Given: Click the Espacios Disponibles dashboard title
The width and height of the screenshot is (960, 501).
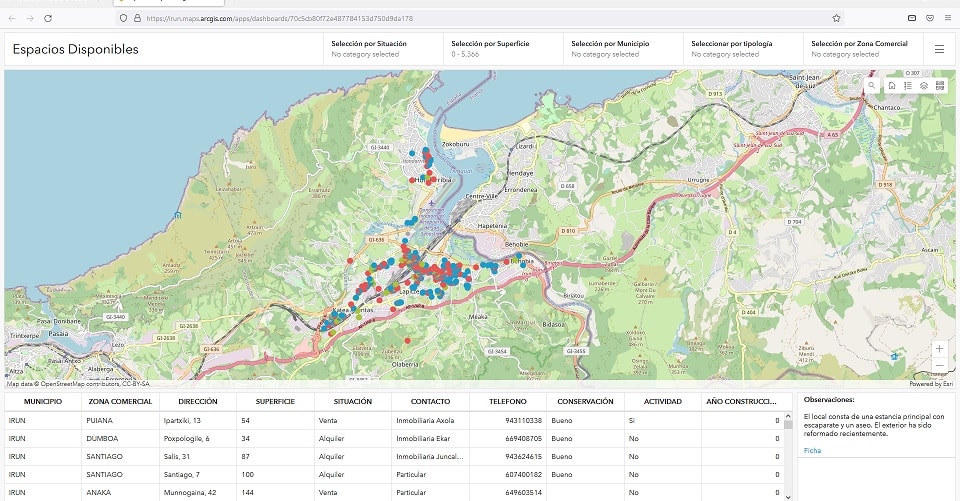Looking at the screenshot, I should (x=75, y=49).
